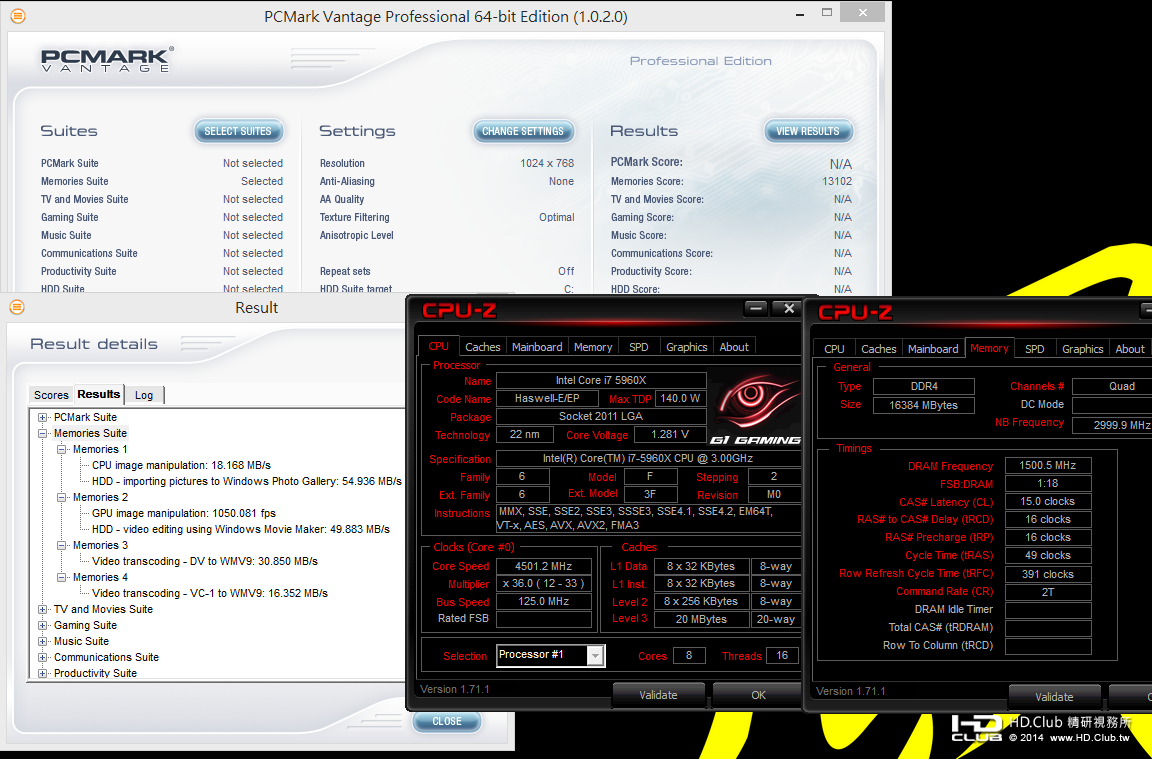Collapse the Memories 3 node
1152x759 pixels.
pos(62,546)
